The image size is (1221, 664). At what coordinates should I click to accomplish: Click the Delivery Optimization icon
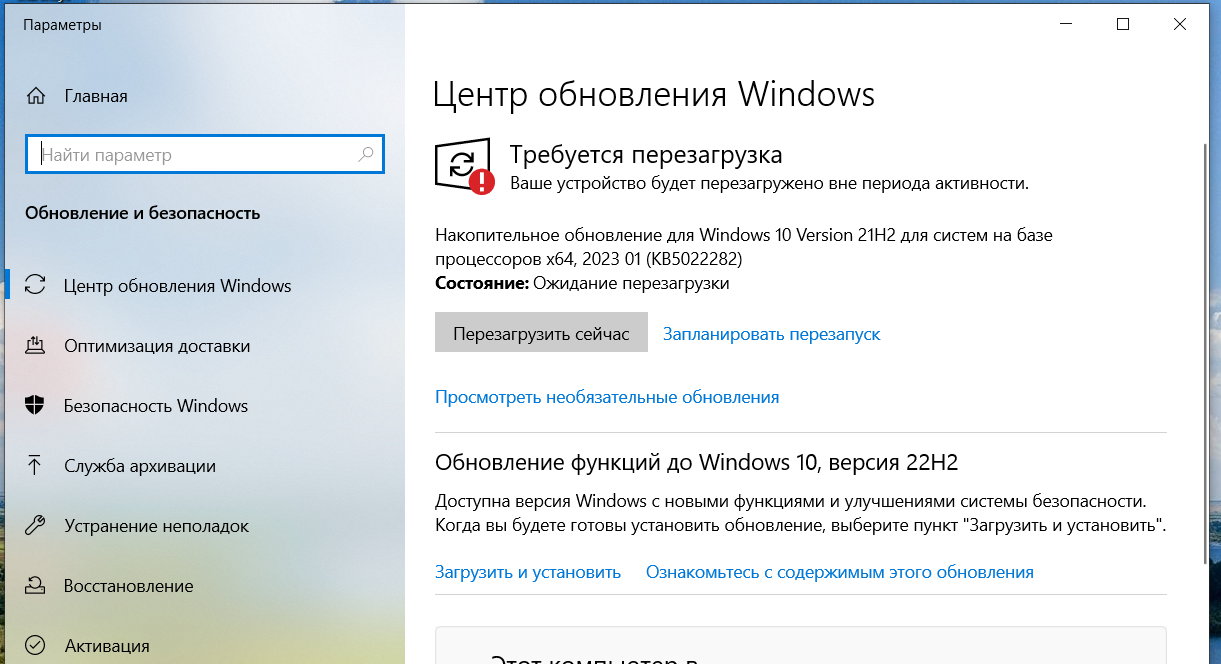35,346
